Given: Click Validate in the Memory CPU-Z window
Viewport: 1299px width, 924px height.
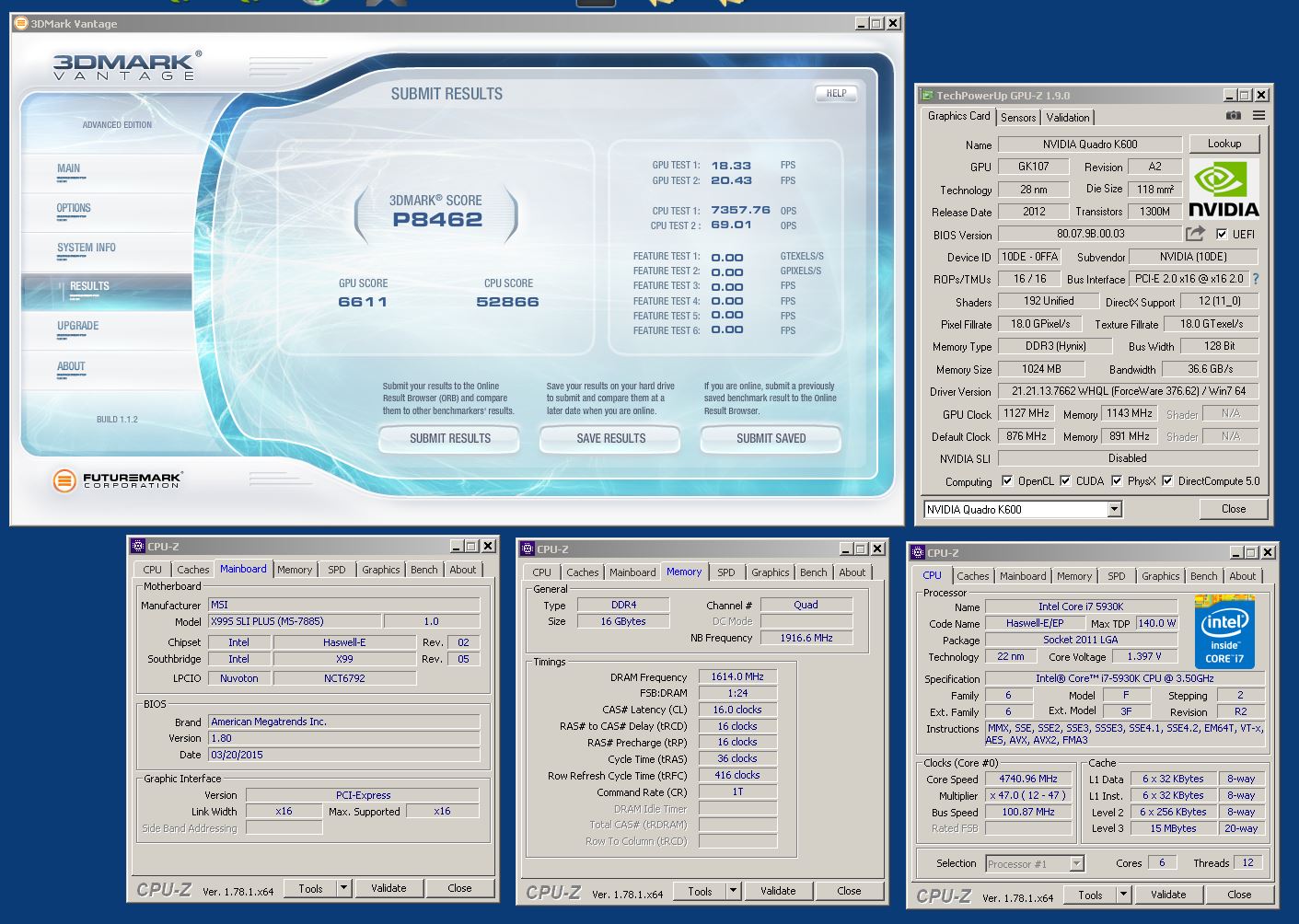Looking at the screenshot, I should click(x=778, y=891).
